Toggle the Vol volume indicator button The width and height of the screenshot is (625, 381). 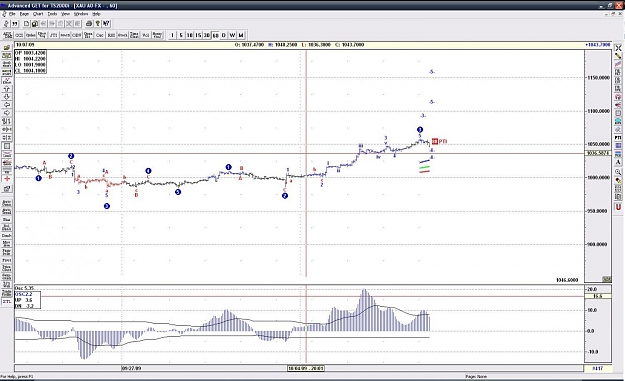146,35
